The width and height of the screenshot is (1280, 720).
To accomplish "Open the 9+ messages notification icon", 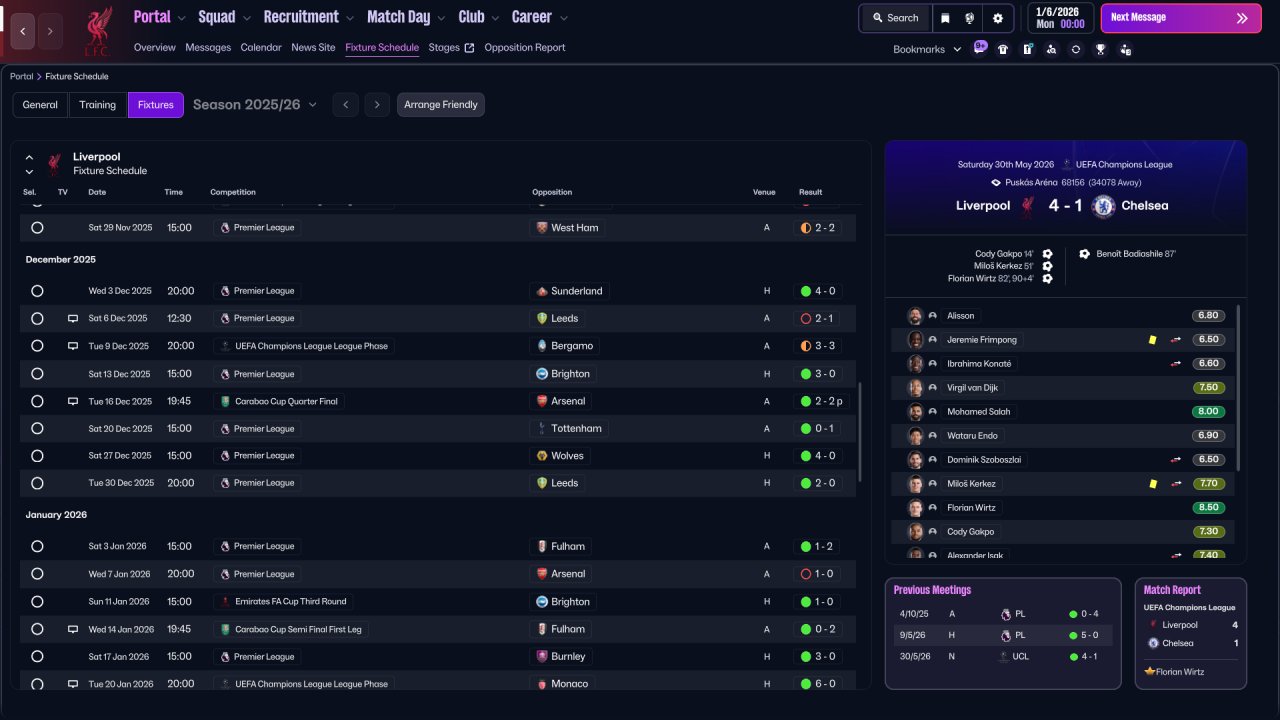I will pyautogui.click(x=980, y=48).
